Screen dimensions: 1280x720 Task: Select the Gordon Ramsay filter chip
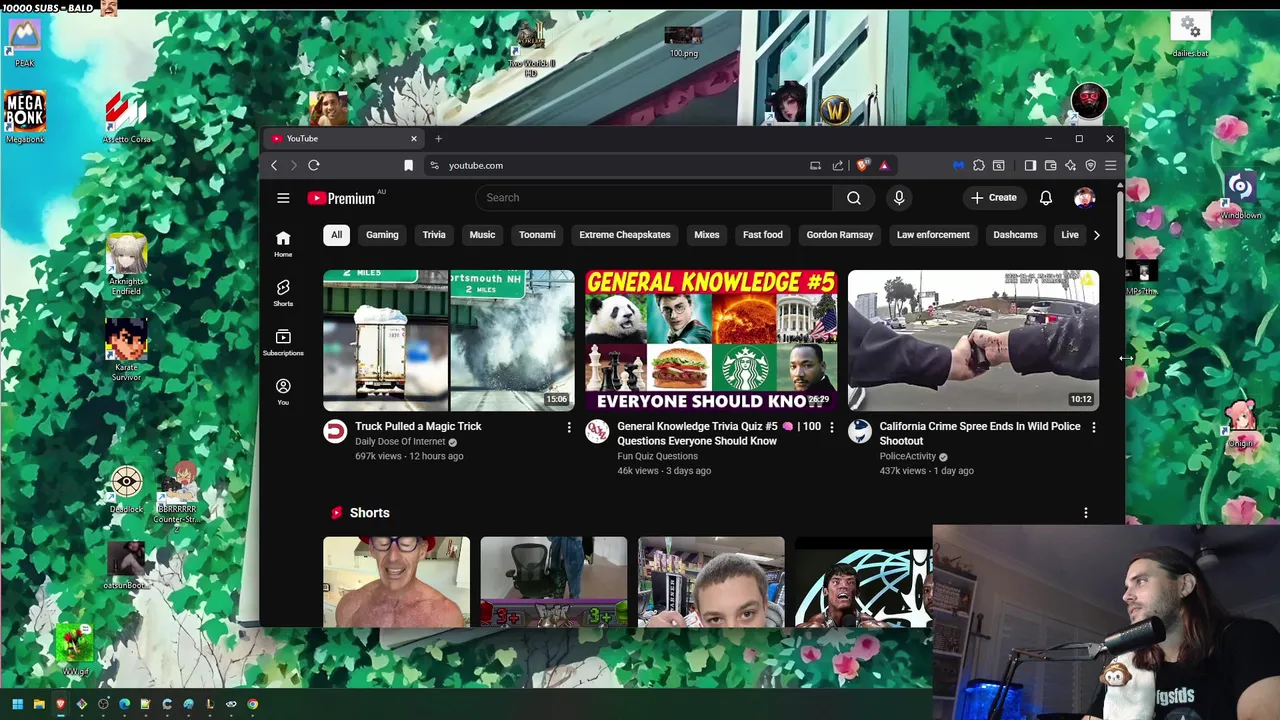[x=840, y=235]
